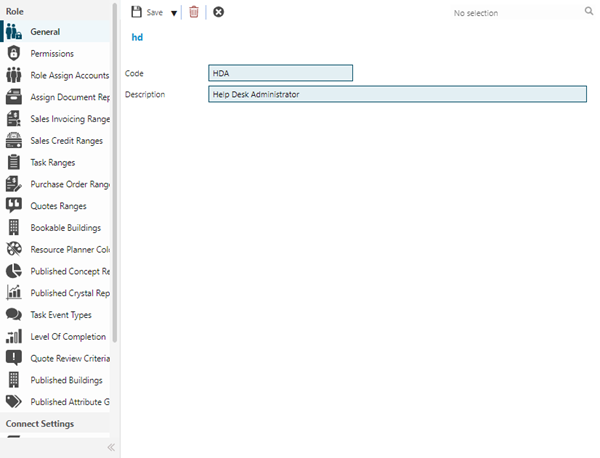The image size is (600, 458).
Task: Click the Bookable Buildings icon
Action: [14, 228]
